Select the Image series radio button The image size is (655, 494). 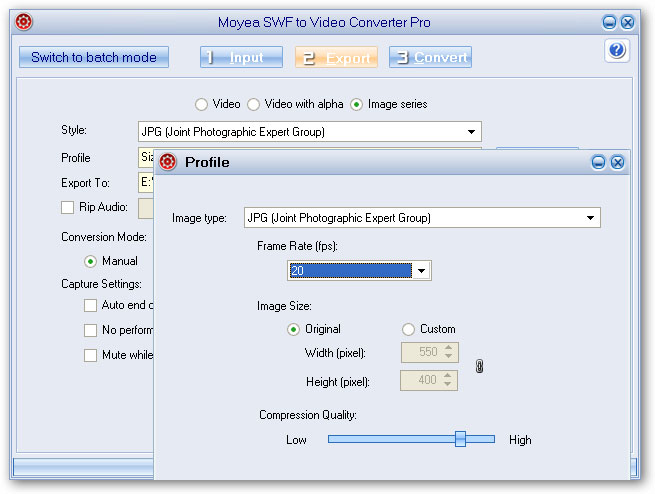click(356, 104)
